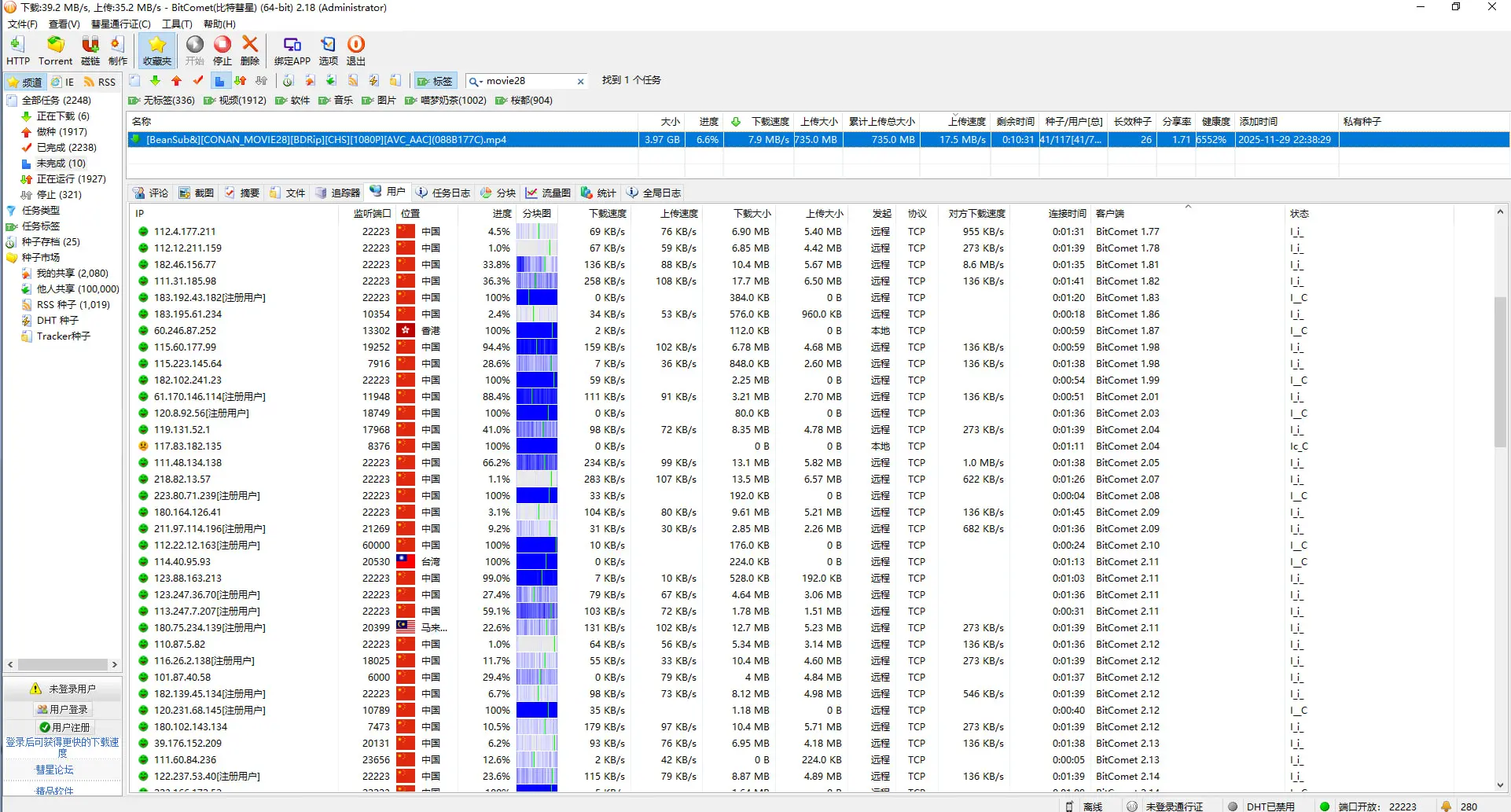Collapse the 种子市场 tree node

(x=12, y=258)
